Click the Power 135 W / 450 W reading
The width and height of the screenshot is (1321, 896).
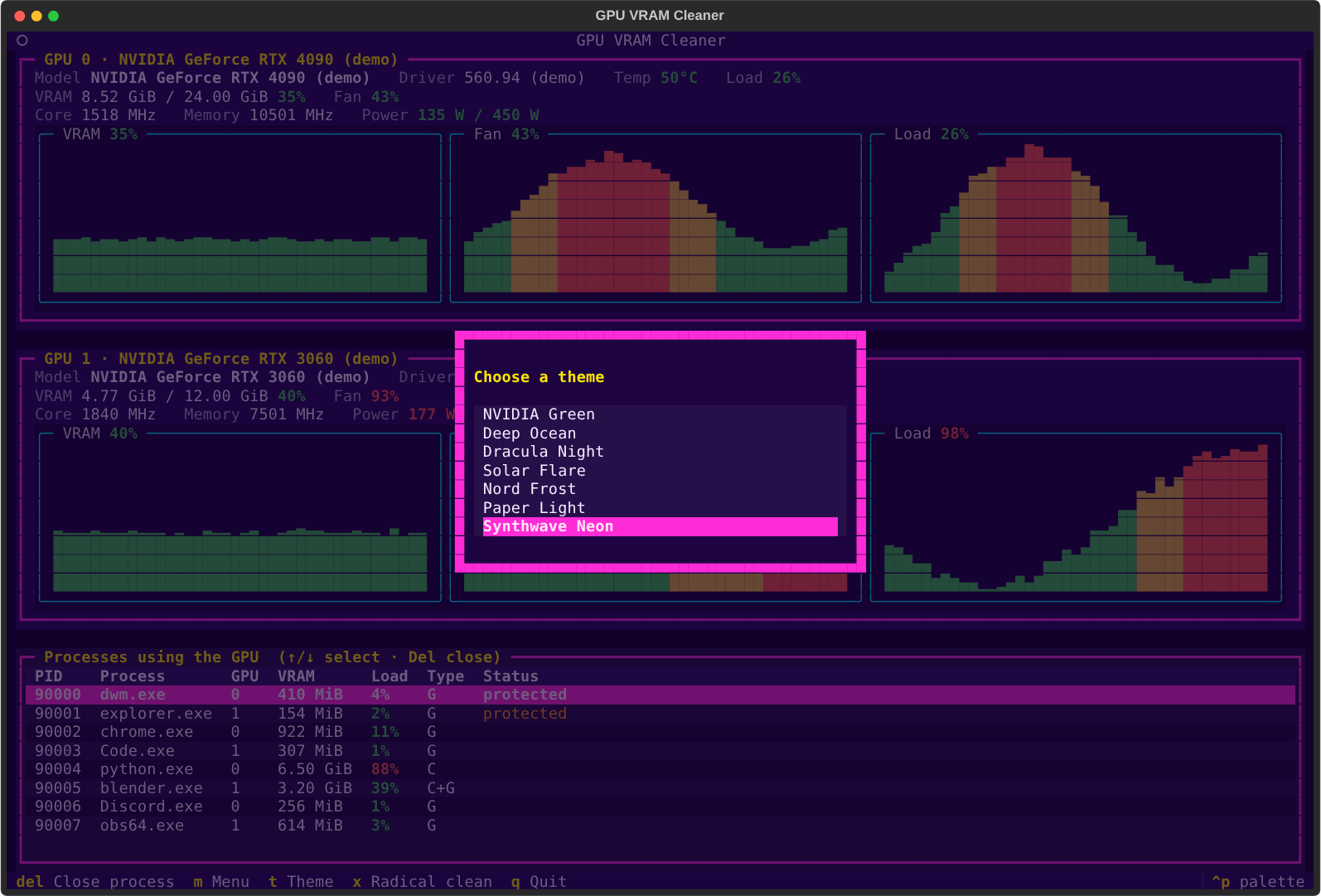coord(450,115)
